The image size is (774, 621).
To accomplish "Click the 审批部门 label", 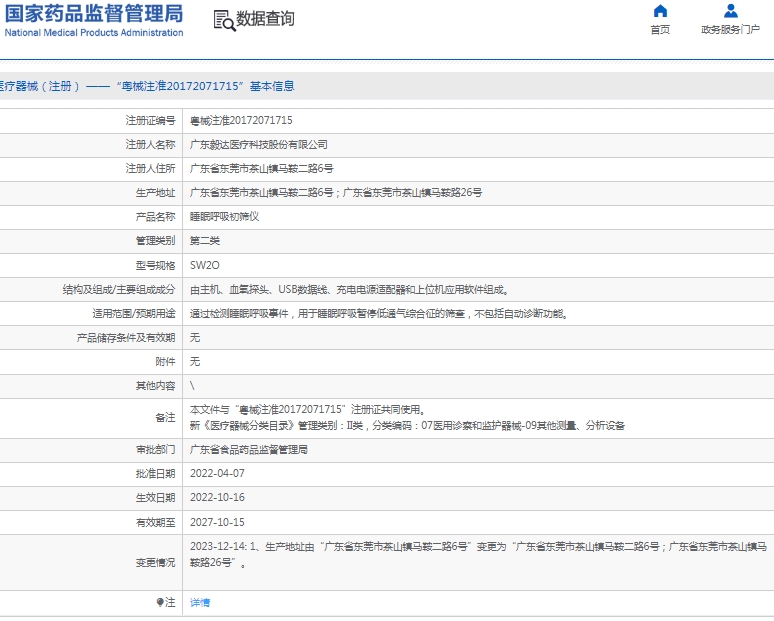I will 155,450.
